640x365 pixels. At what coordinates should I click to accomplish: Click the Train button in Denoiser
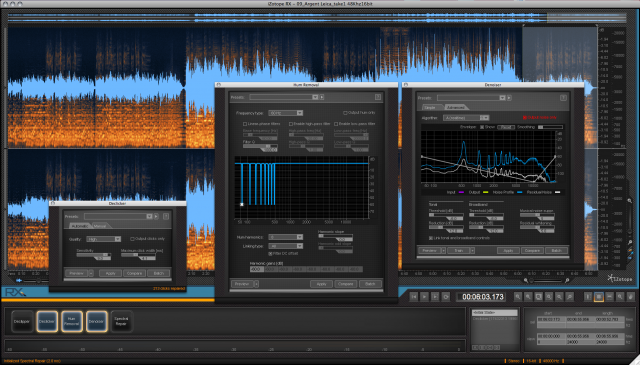point(458,250)
